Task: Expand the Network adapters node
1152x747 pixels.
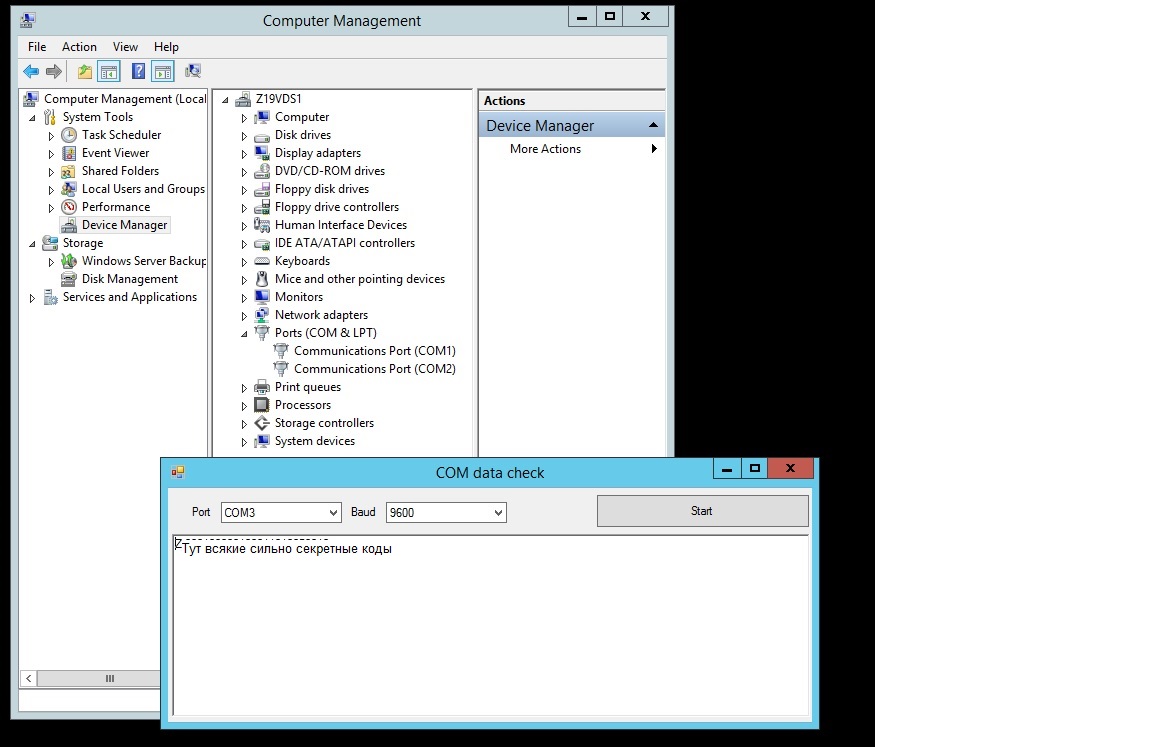Action: coord(244,316)
